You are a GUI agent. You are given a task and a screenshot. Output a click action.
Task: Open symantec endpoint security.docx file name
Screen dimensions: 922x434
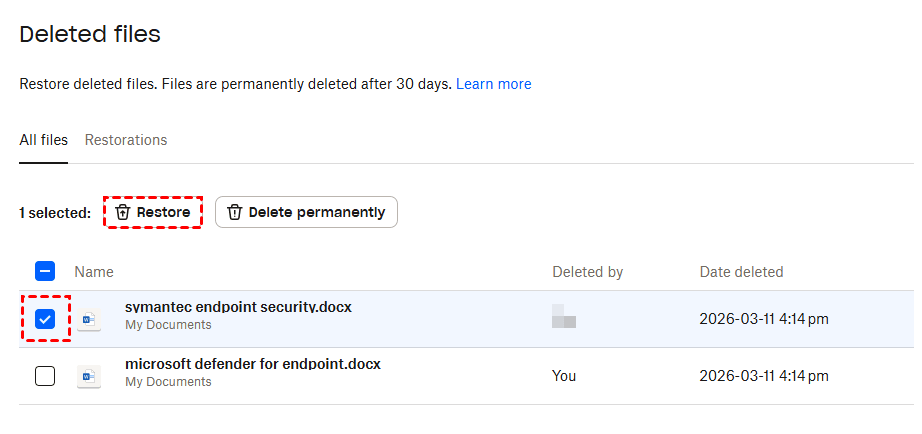click(238, 307)
